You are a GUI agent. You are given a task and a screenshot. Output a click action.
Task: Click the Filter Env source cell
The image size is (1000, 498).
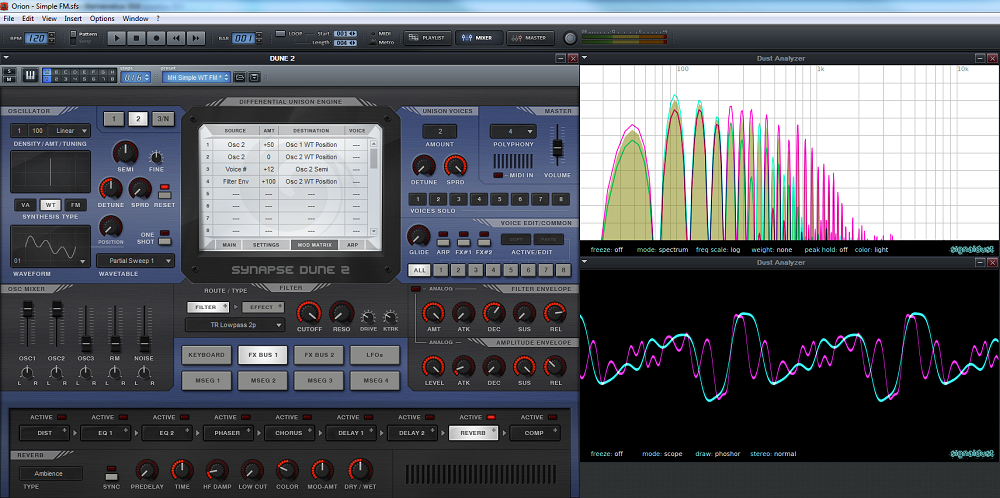pyautogui.click(x=236, y=182)
